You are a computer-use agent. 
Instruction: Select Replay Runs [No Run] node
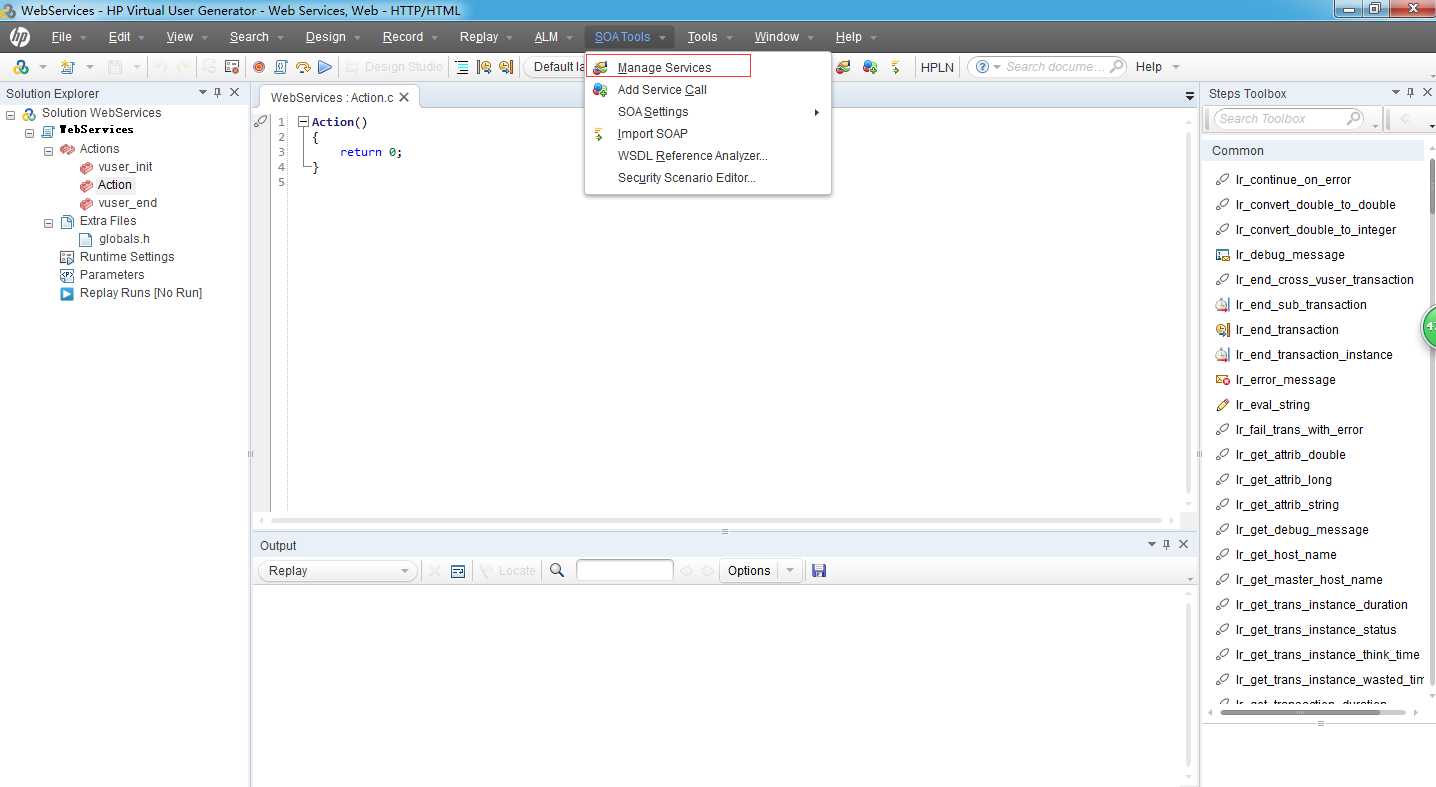141,293
